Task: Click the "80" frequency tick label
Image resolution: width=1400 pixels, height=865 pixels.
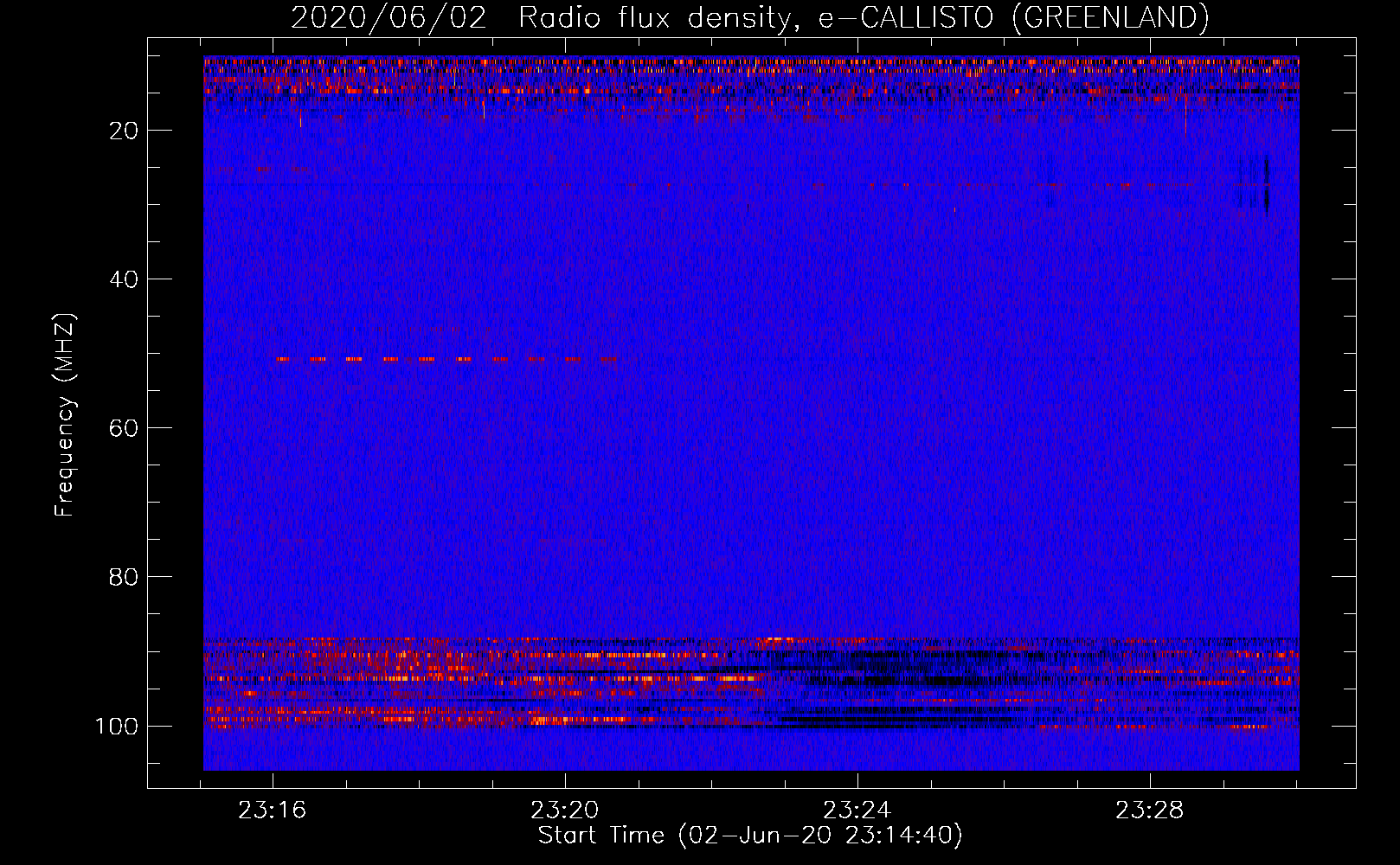Action: [x=124, y=577]
